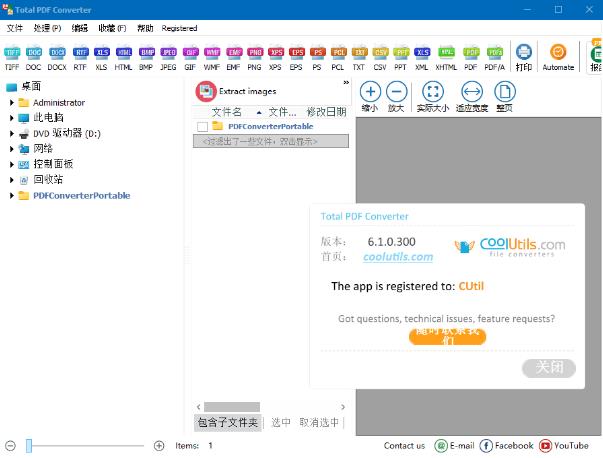The image size is (603, 458).
Task: Expand PDFConverterPortable in folder tree
Action: click(12, 195)
